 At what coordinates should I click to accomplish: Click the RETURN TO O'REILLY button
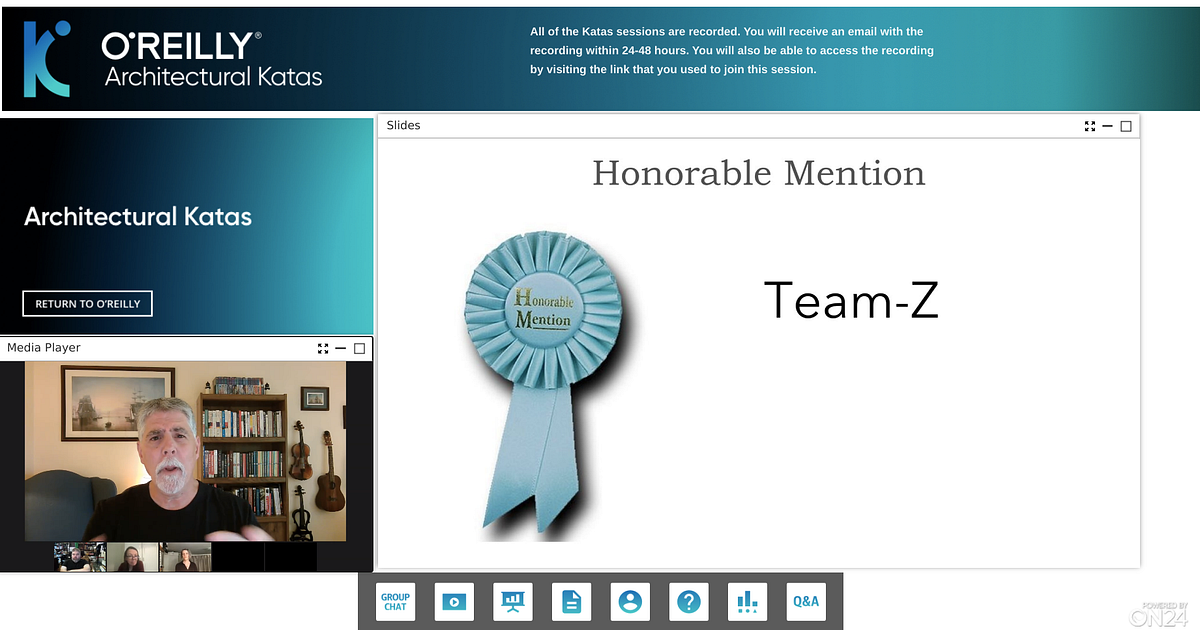point(87,303)
